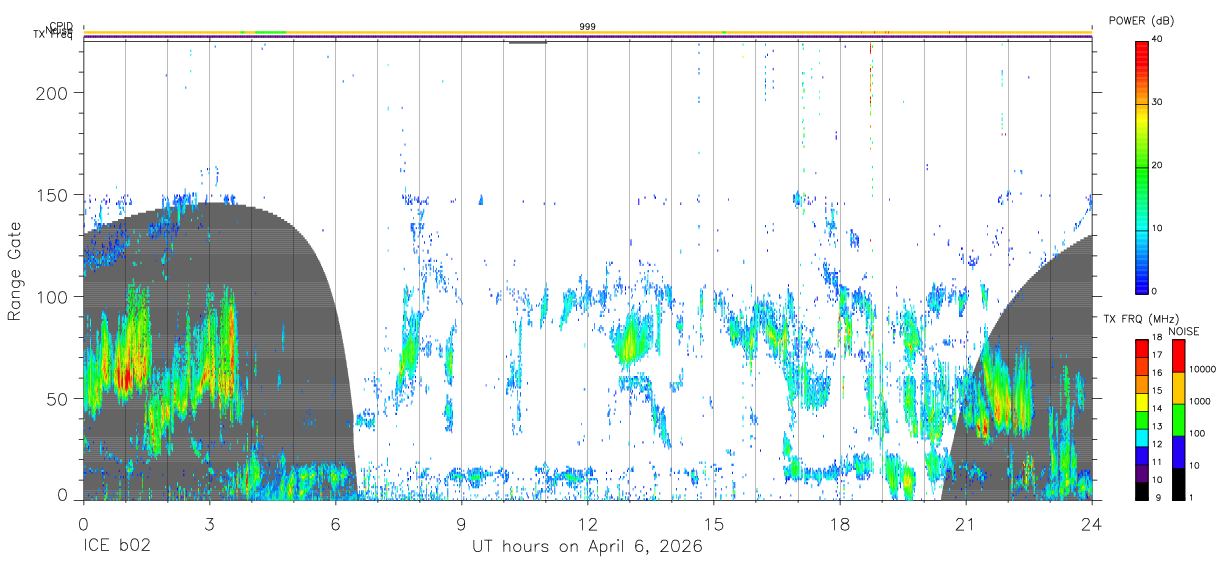This screenshot has height=567, width=1228.
Task: Click the blue block in the NOISE legend
Action: [1178, 452]
